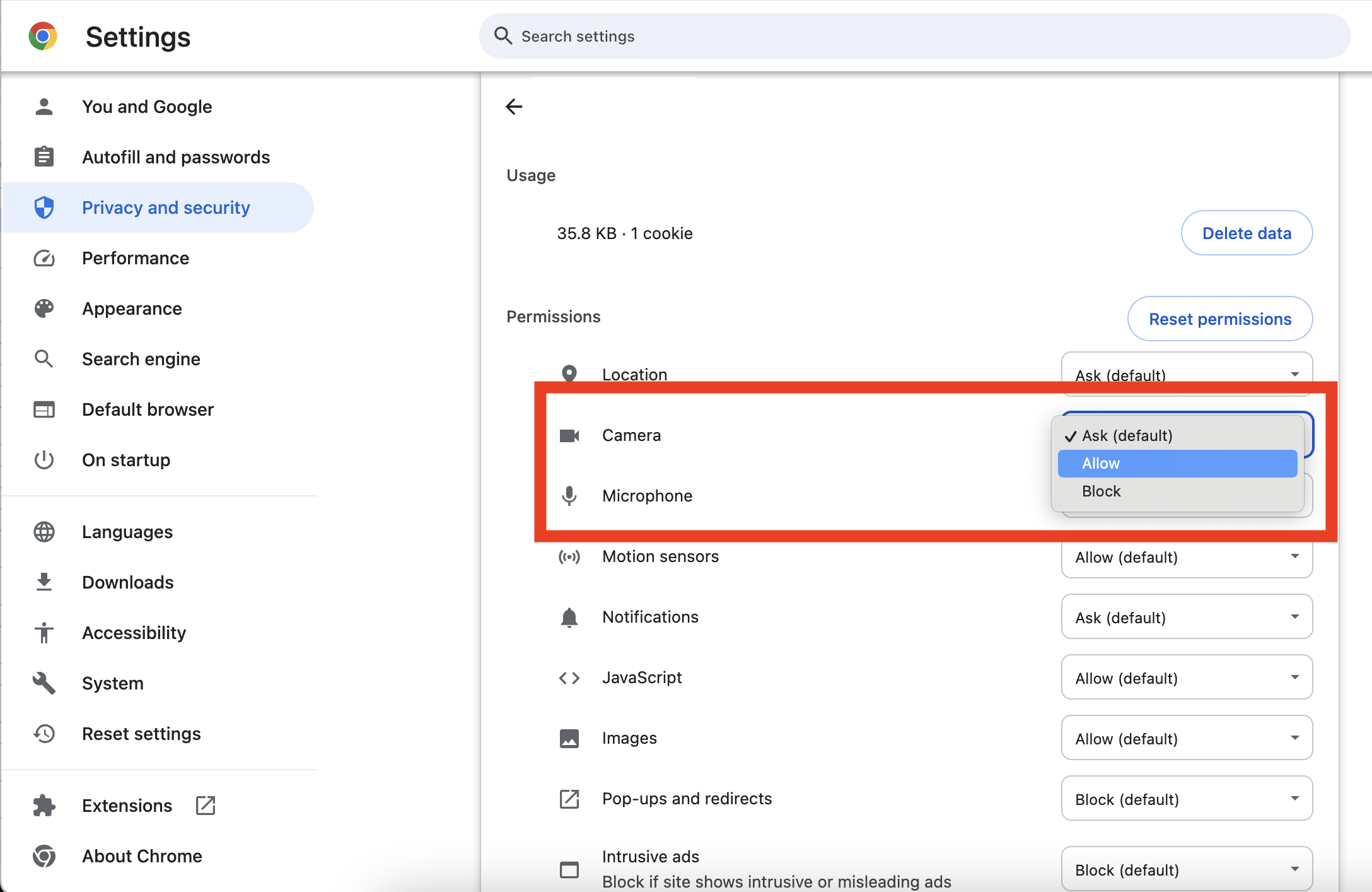This screenshot has height=892, width=1372.
Task: Click the Reset permissions button
Action: pyautogui.click(x=1220, y=319)
